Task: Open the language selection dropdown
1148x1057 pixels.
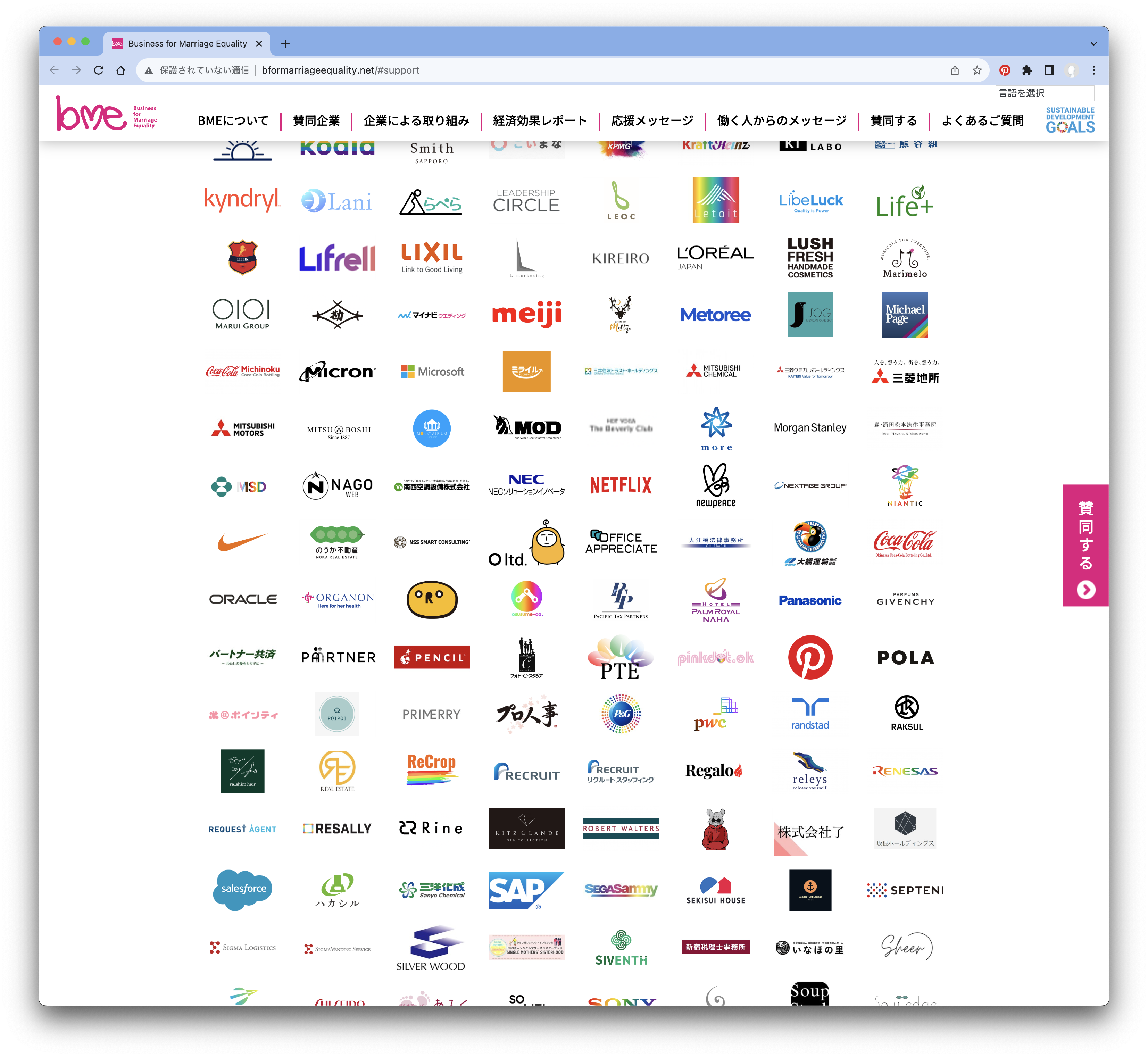Action: [1045, 93]
